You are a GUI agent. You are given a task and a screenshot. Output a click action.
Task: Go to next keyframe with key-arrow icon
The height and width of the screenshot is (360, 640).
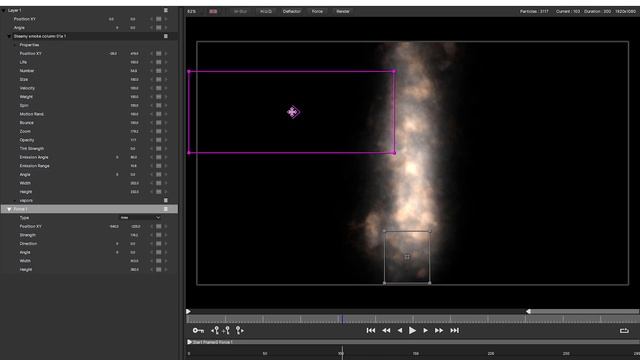tap(240, 330)
